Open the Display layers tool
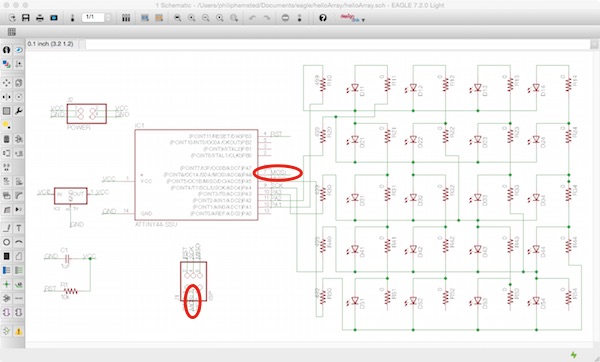 click(7, 64)
